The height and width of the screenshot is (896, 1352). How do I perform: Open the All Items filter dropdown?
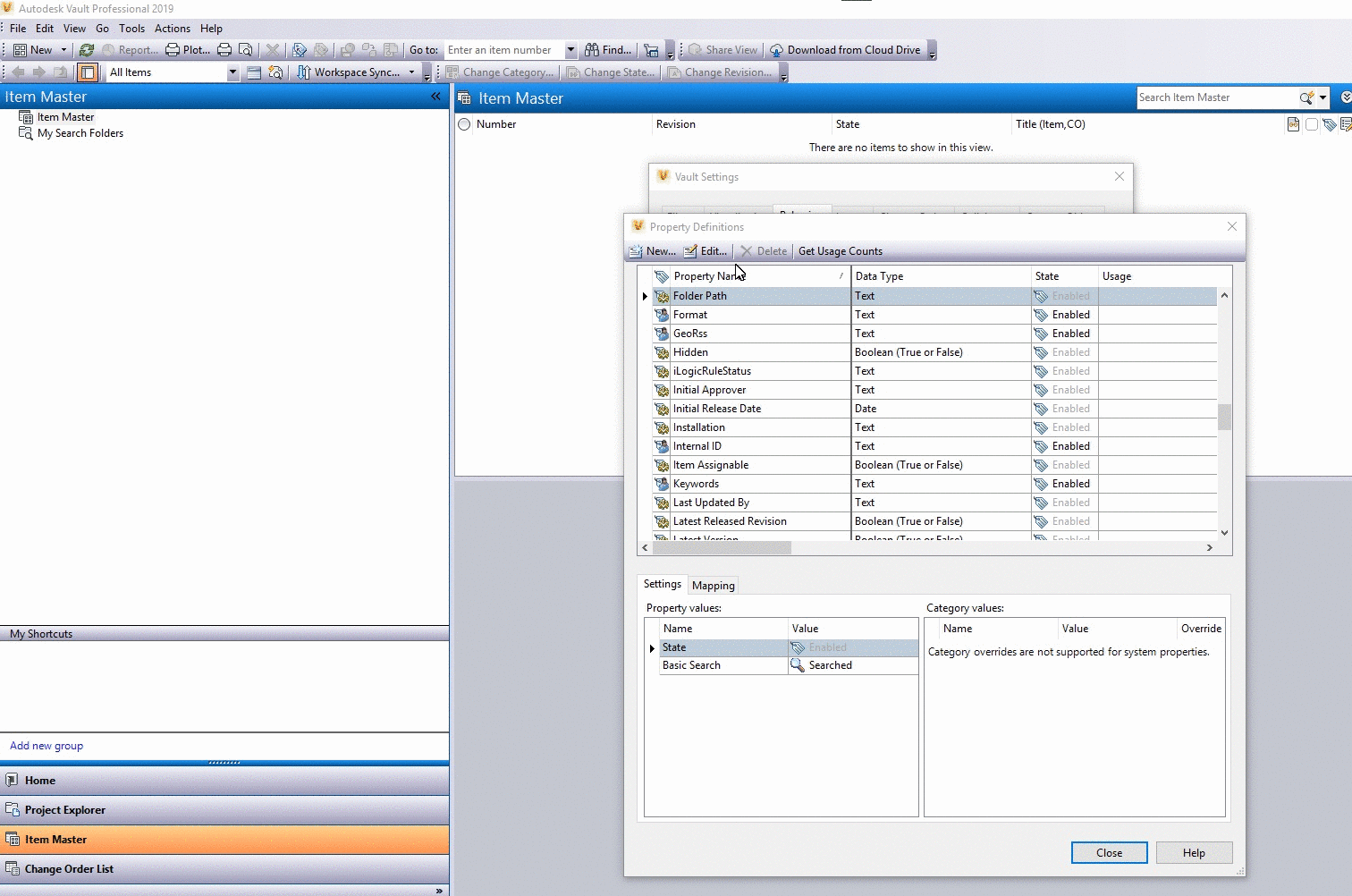(x=232, y=72)
